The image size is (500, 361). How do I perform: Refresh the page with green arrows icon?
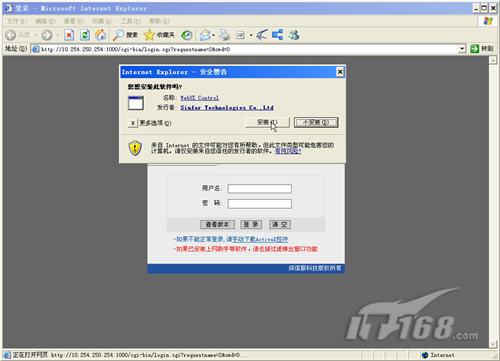85,35
